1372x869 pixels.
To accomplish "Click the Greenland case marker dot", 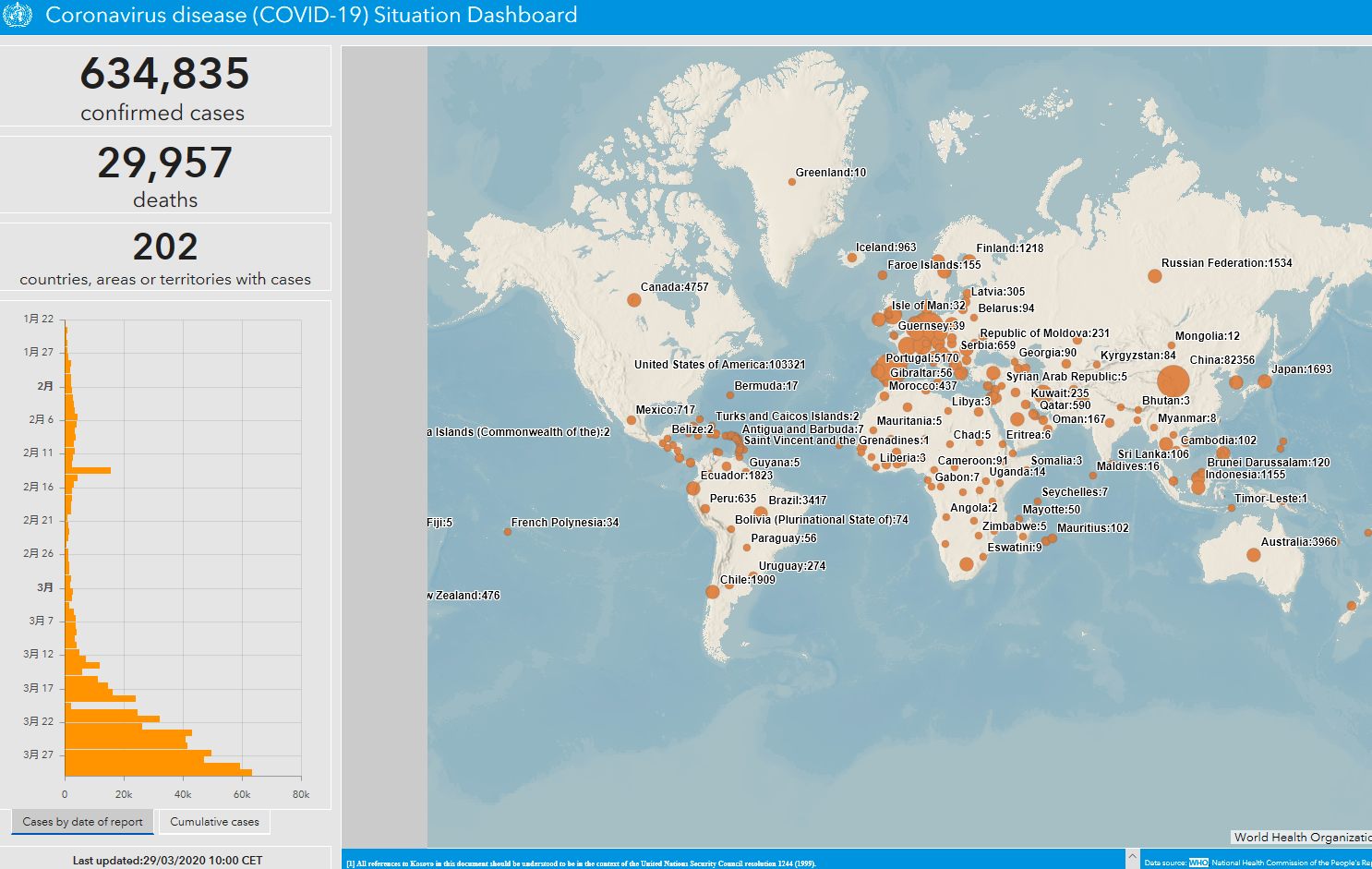I will [791, 182].
